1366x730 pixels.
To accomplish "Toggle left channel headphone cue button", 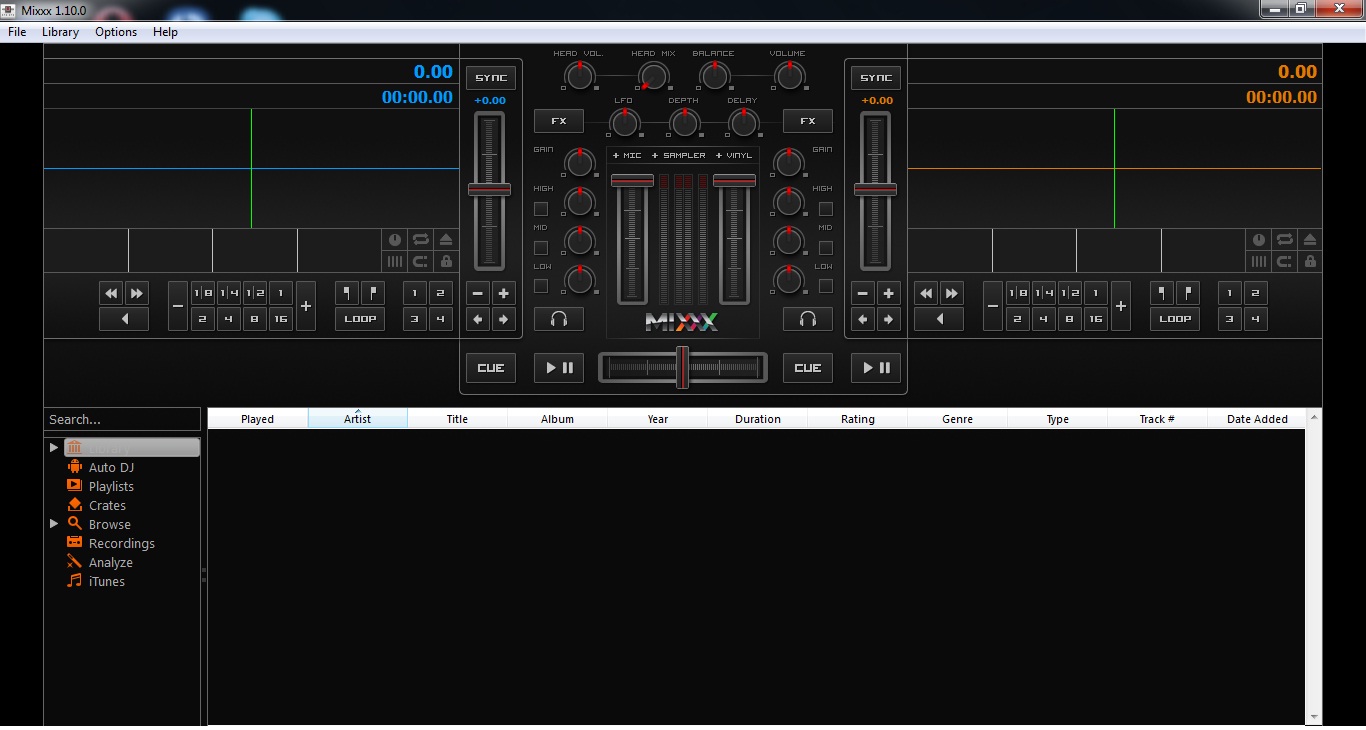I will [559, 319].
